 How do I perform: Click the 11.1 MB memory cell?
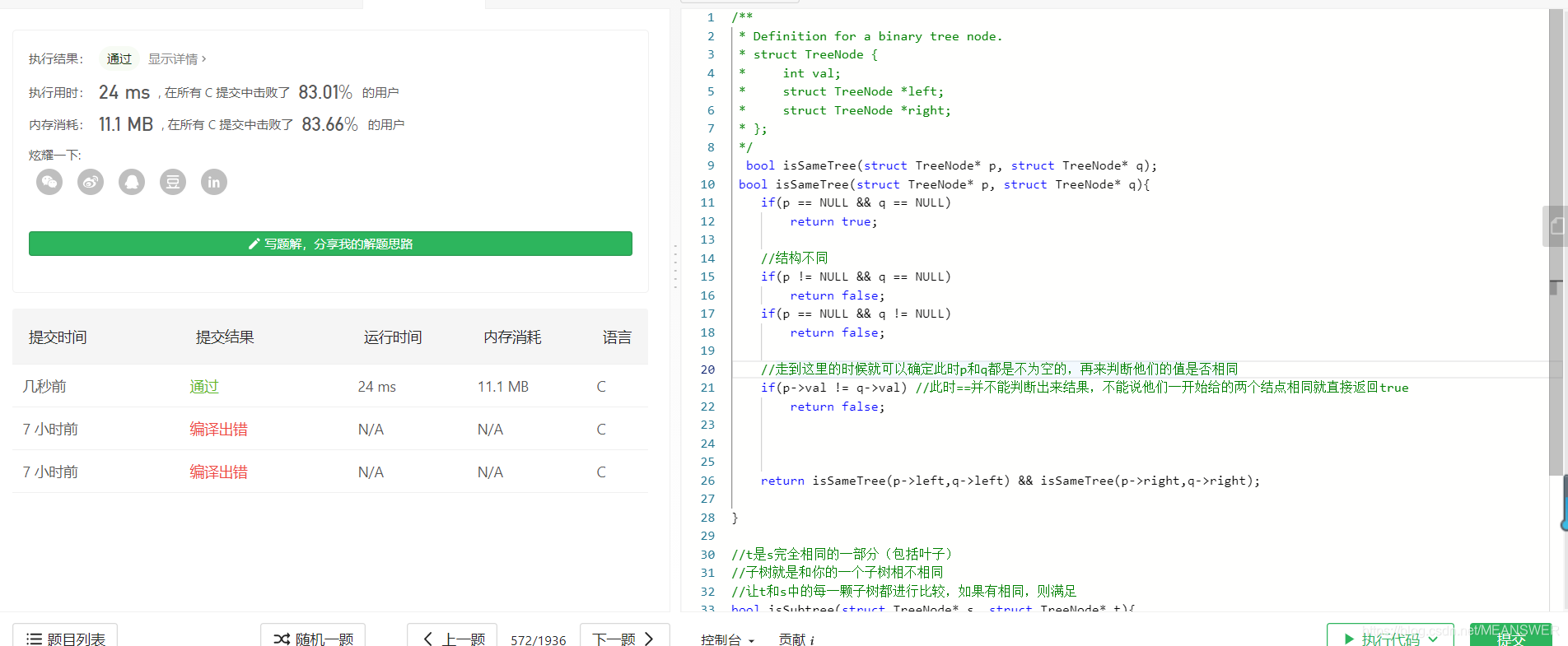point(503,387)
